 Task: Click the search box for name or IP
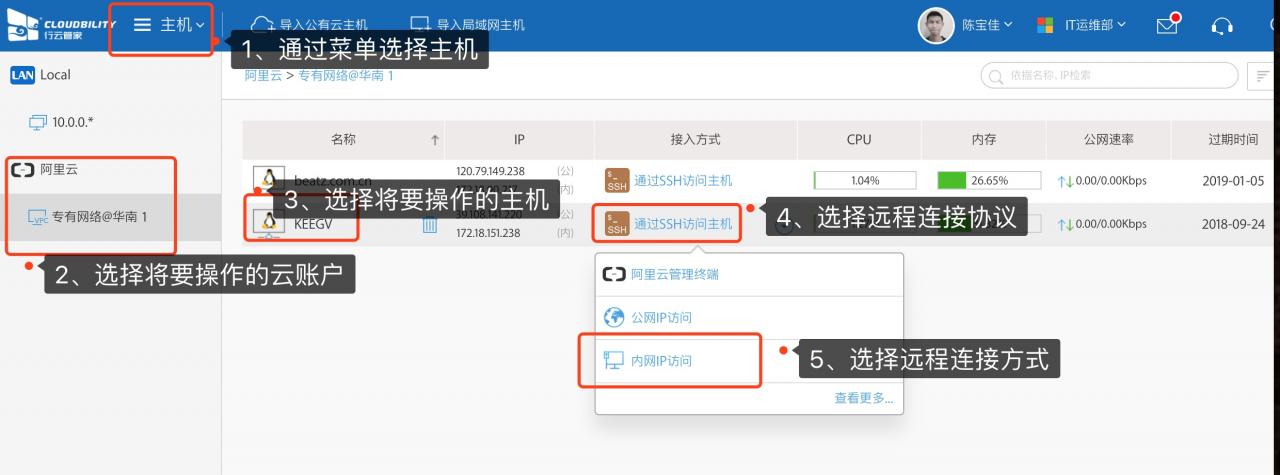[x=1110, y=75]
